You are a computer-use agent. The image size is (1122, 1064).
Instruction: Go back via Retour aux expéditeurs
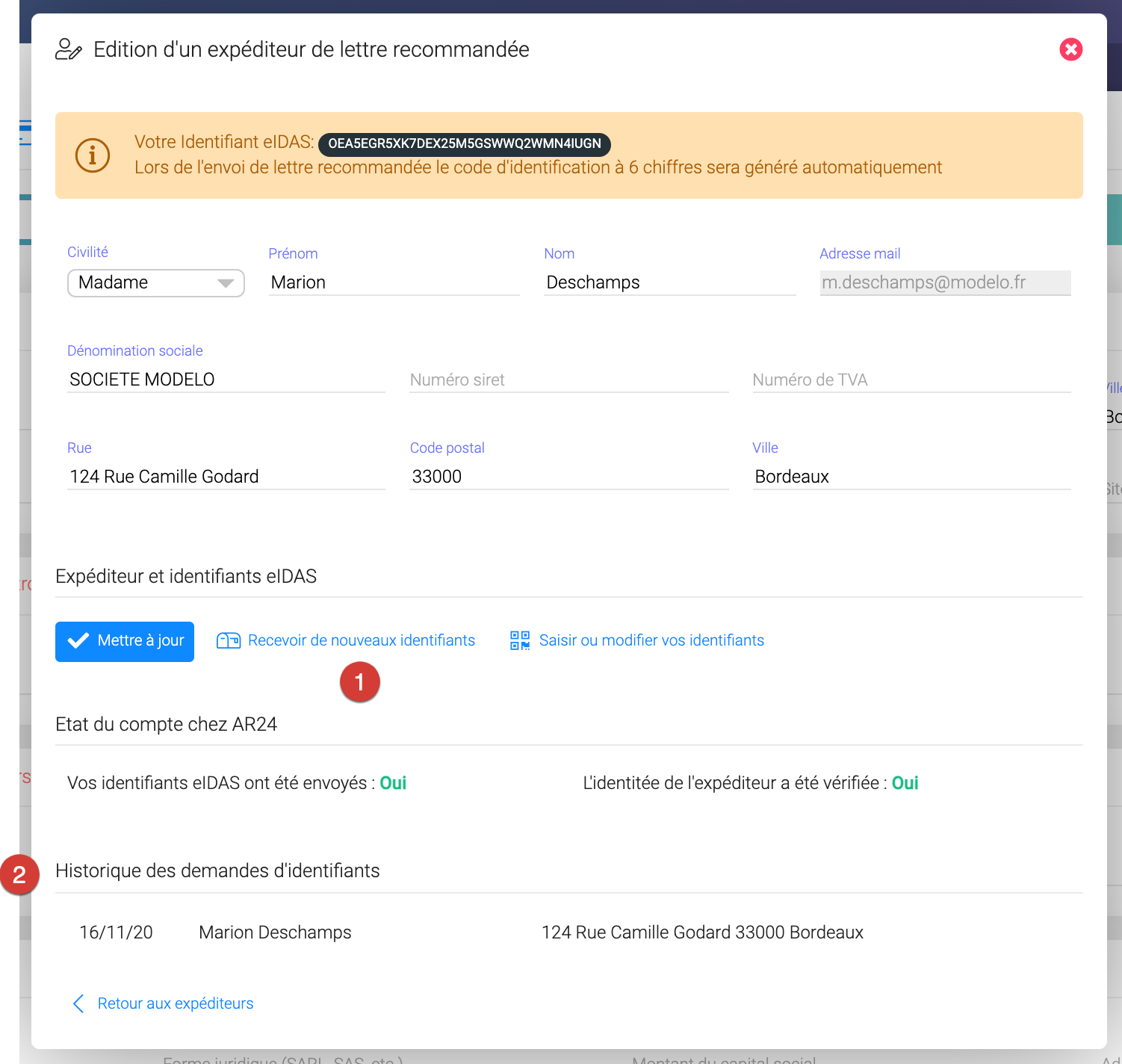point(175,1003)
